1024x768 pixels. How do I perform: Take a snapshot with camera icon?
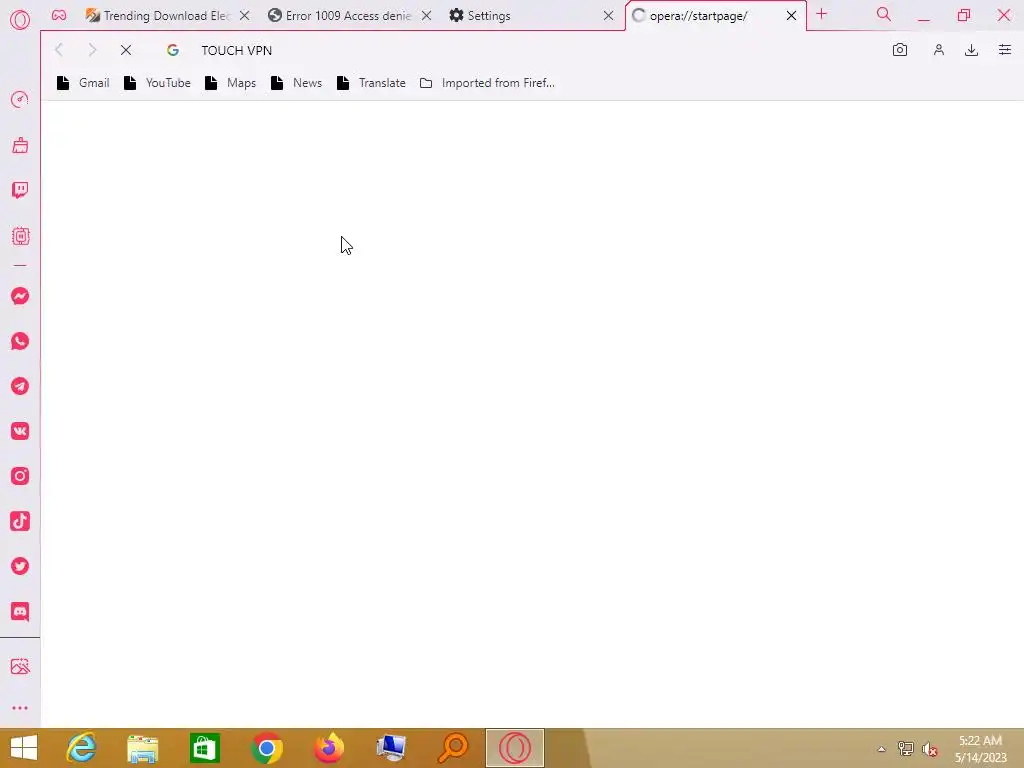point(900,50)
